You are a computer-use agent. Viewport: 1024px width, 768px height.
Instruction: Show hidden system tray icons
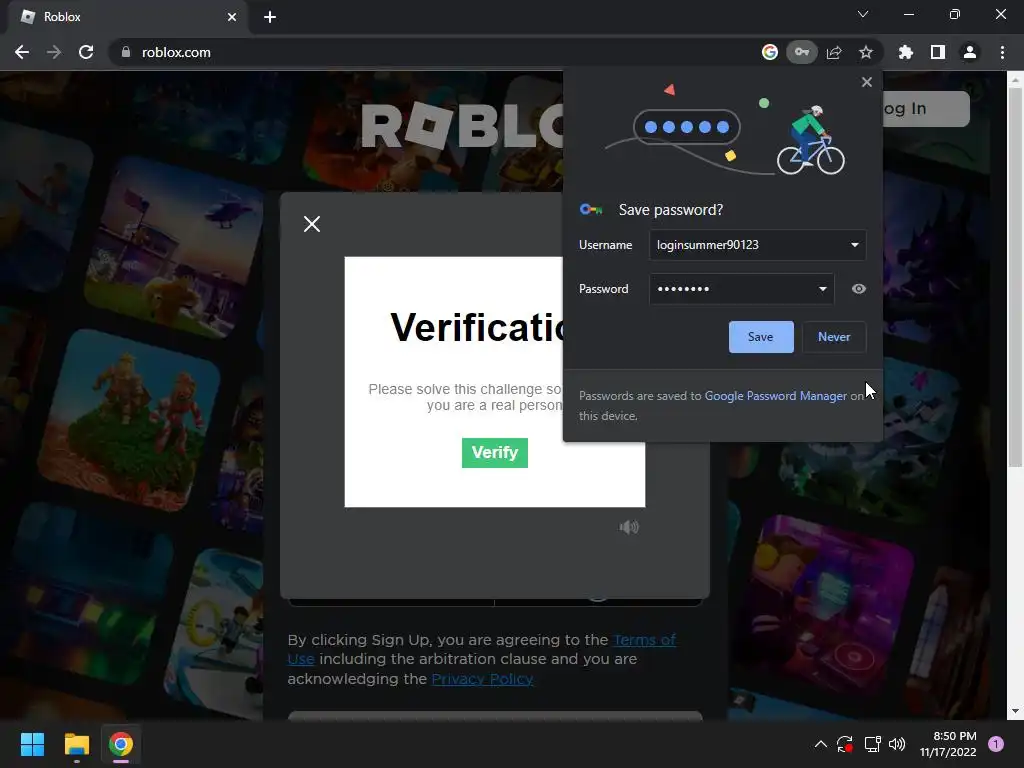pyautogui.click(x=820, y=744)
